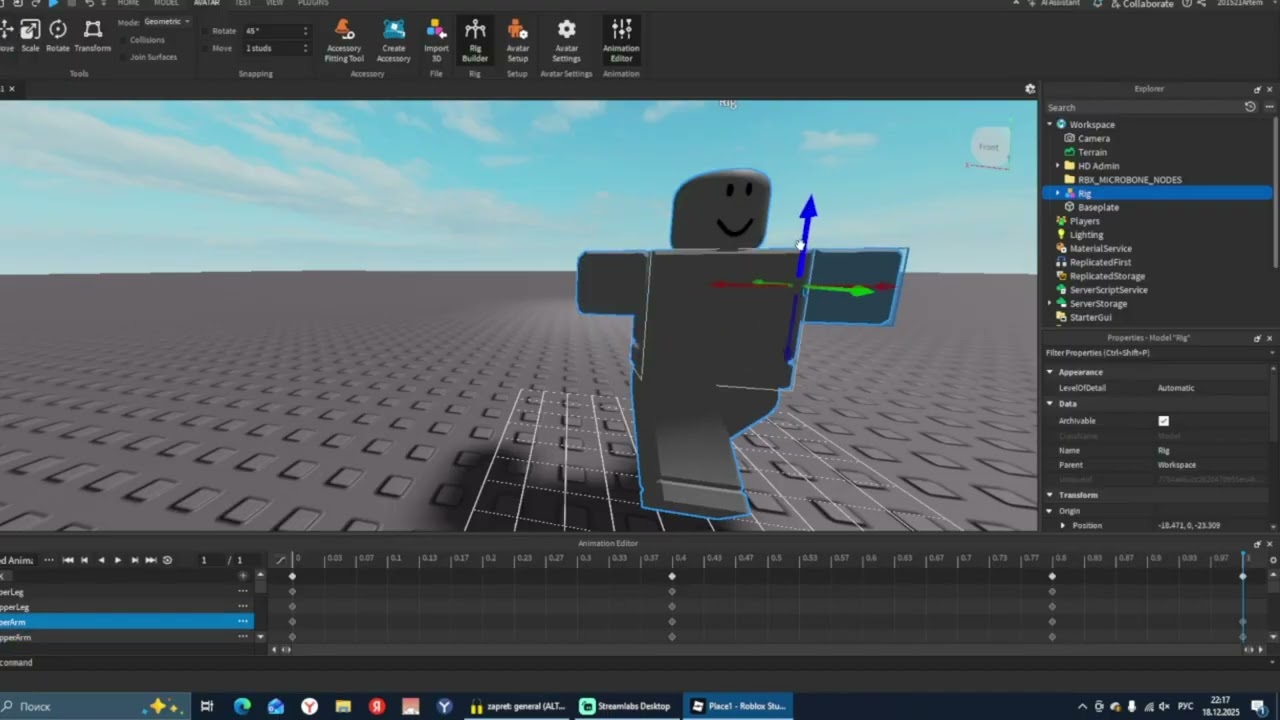This screenshot has width=1280, height=720.
Task: Expand the Position property
Action: click(x=1063, y=525)
